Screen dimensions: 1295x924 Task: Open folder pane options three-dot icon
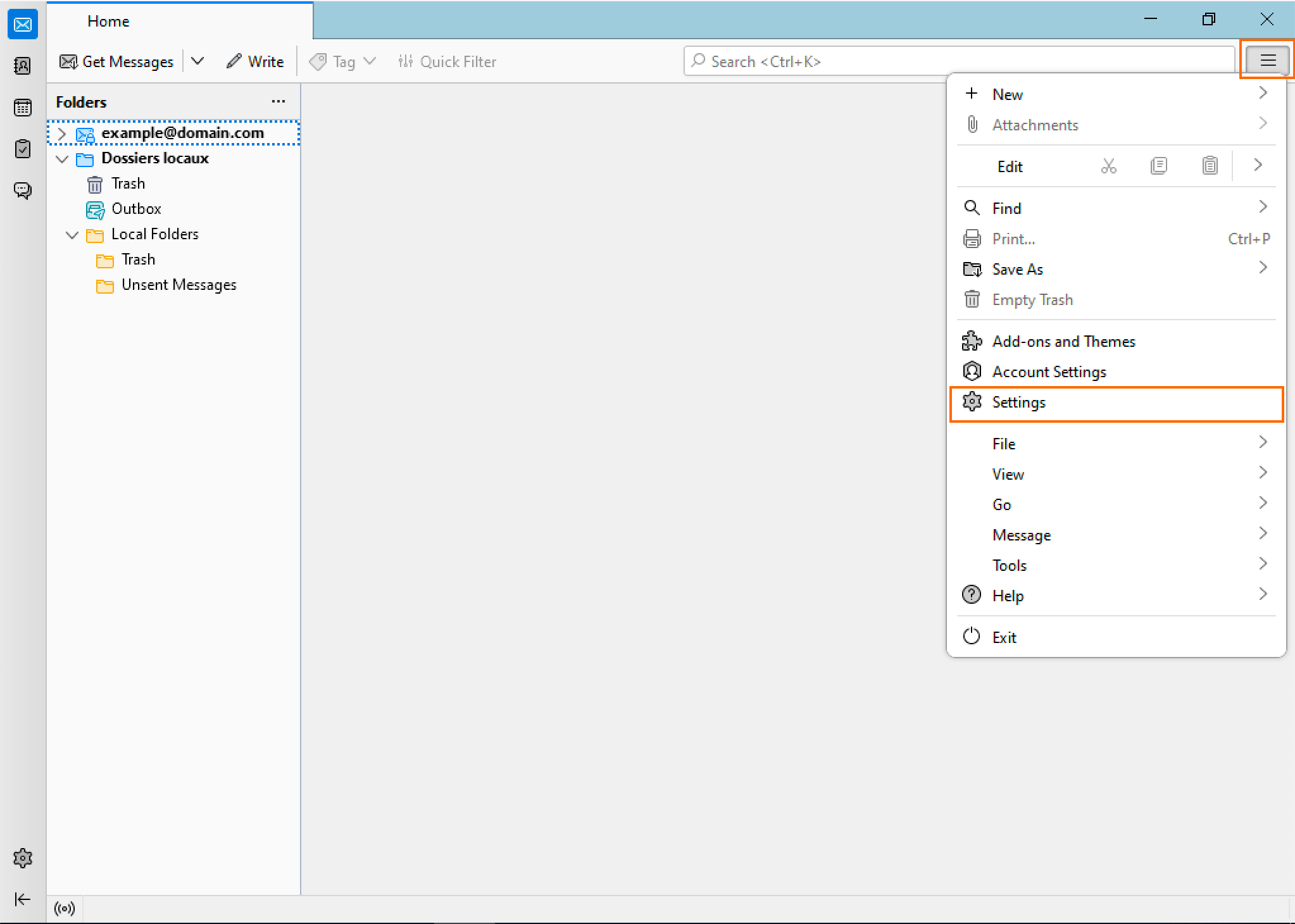click(x=278, y=102)
